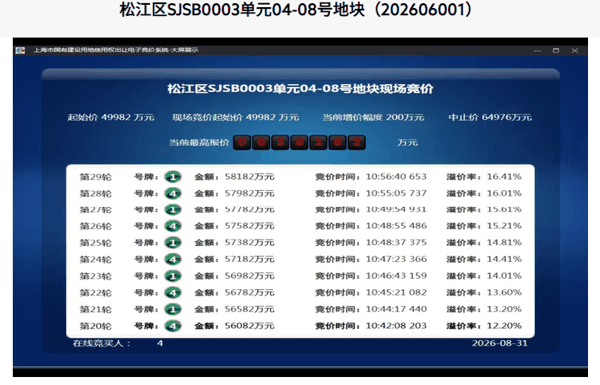Click the 当前增价幅度 200万元 text
Image resolution: width=600 pixels, height=385 pixels.
pyautogui.click(x=373, y=117)
